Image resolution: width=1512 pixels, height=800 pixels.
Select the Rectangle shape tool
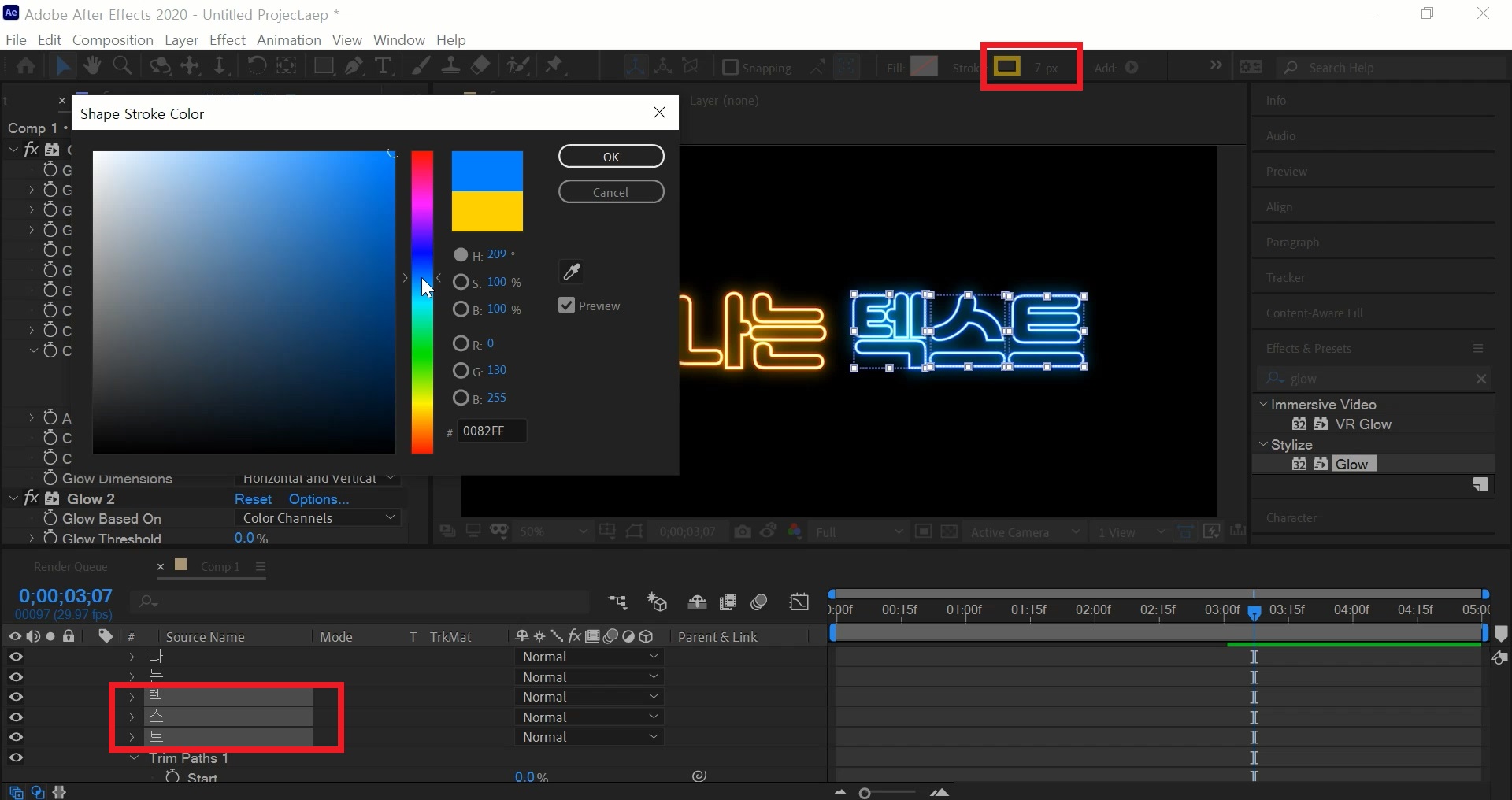click(323, 66)
